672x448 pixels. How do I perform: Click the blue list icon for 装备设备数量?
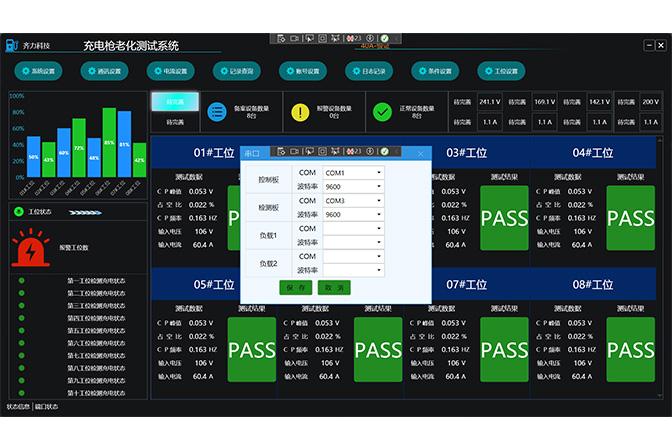tap(216, 112)
